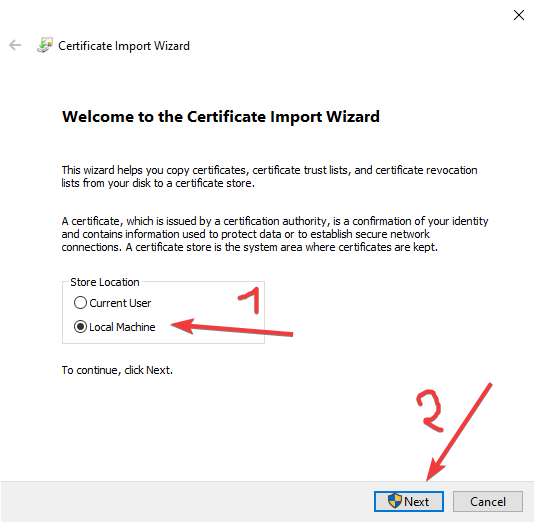The image size is (535, 523).
Task: Click the 'Welcome to the Certificate Import Wizard' heading
Action: point(221,117)
